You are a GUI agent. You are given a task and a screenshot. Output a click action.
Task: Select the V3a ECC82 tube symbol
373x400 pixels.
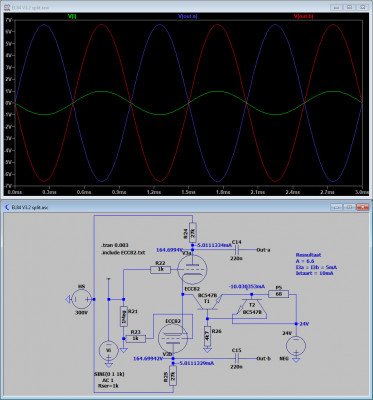[x=192, y=269]
